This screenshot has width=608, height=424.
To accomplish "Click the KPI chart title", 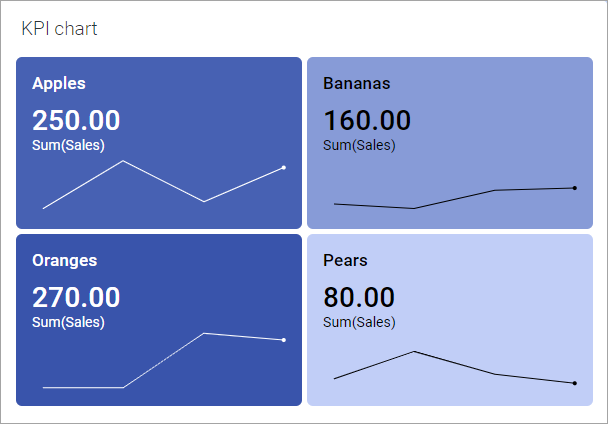I will point(60,29).
